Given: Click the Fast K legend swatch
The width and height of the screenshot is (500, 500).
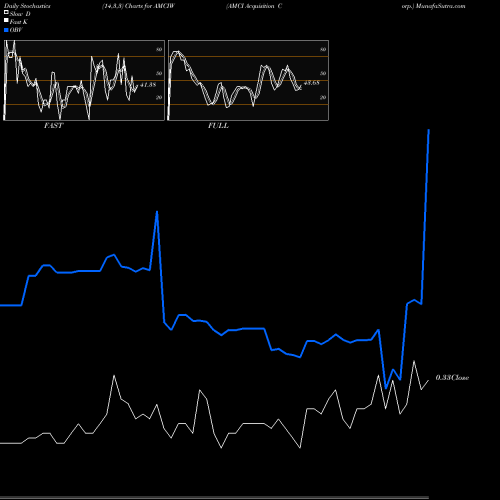Looking at the screenshot, I should click(x=6, y=21).
